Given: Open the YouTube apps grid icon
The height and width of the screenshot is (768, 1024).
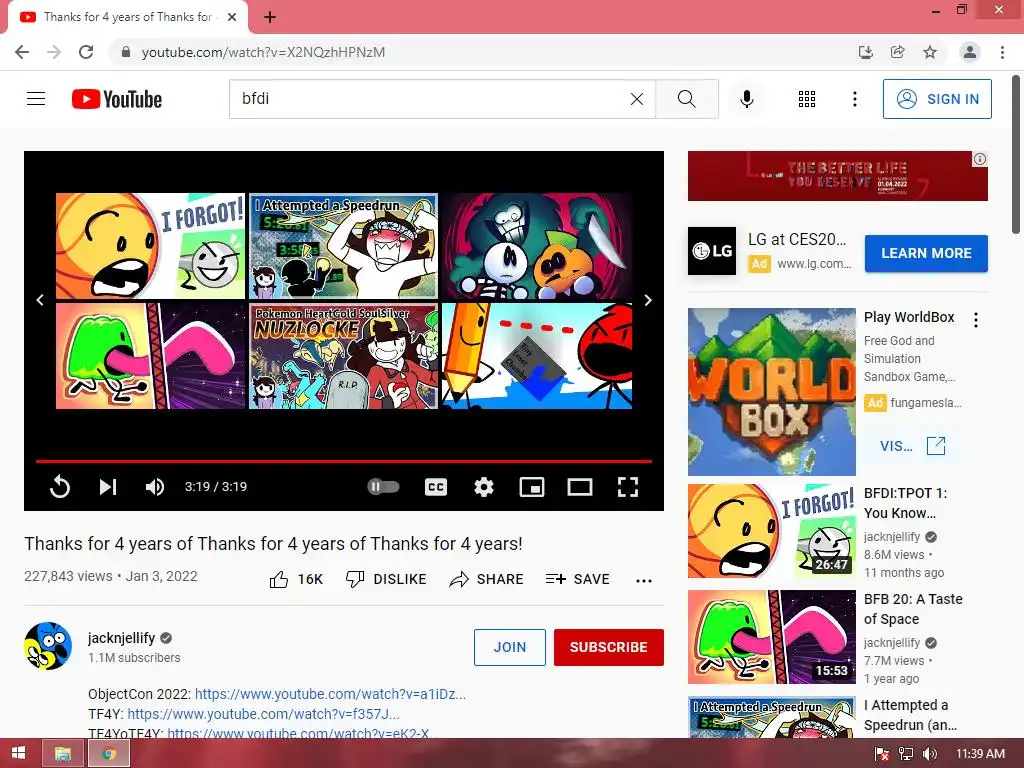Looking at the screenshot, I should pyautogui.click(x=807, y=99).
